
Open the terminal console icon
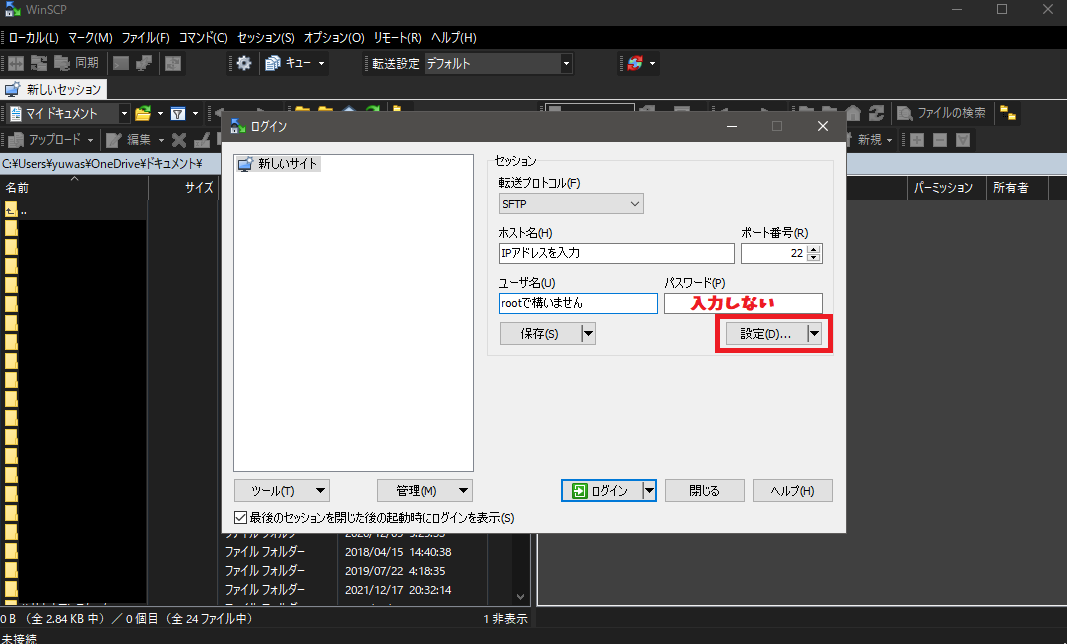(121, 63)
